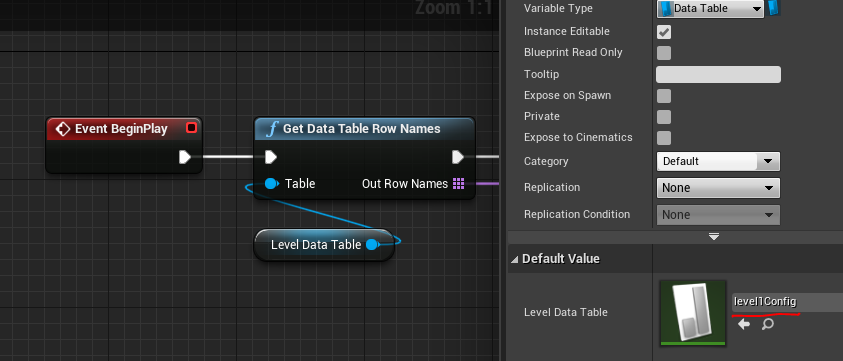Screen dimensions: 843x361
Task: Click Get Data Table Row Names output exec pin
Action: coord(458,157)
